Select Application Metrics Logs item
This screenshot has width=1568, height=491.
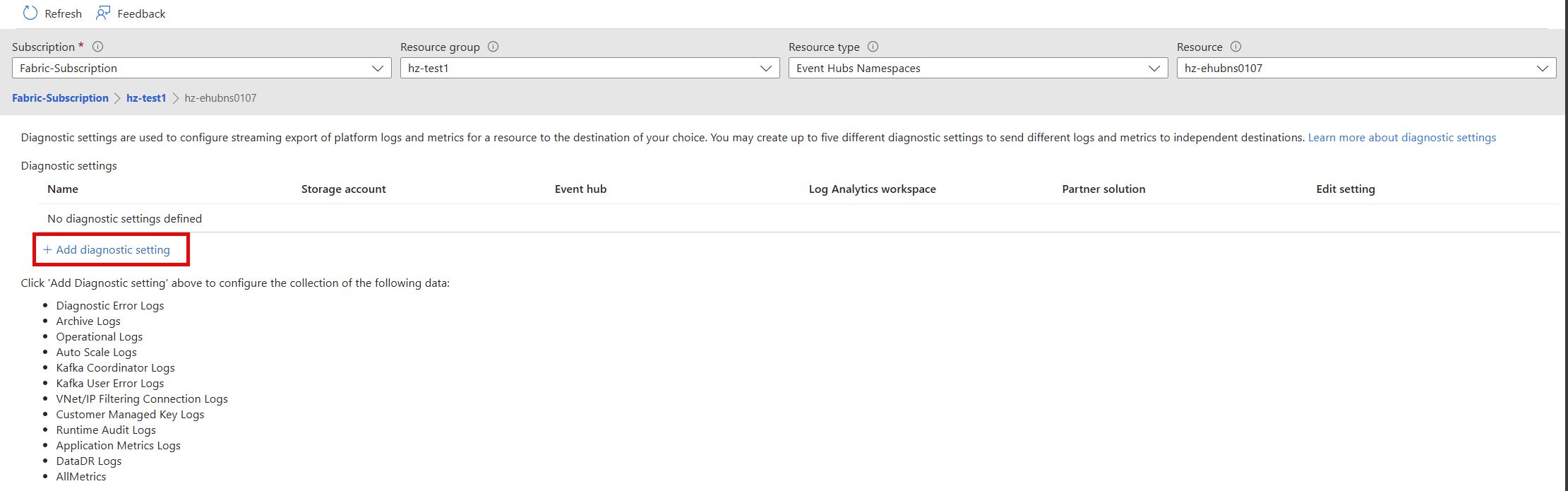pyautogui.click(x=119, y=446)
